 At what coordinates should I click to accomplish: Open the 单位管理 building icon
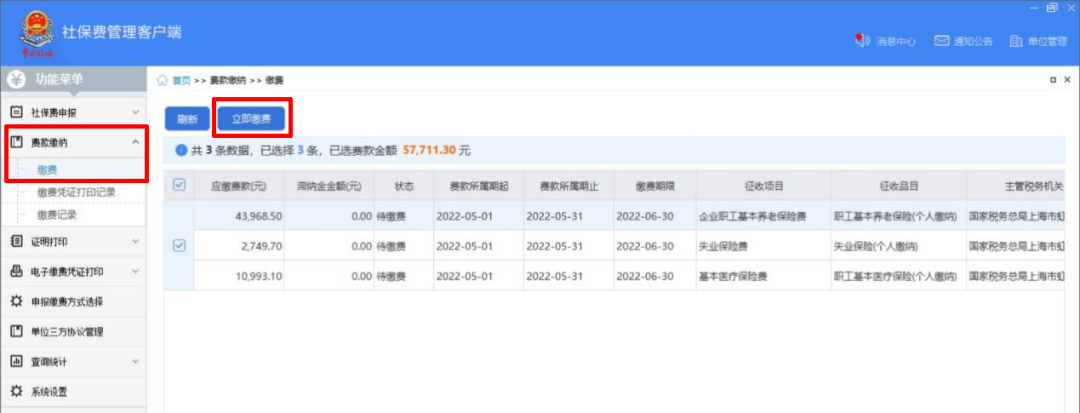pos(1016,41)
